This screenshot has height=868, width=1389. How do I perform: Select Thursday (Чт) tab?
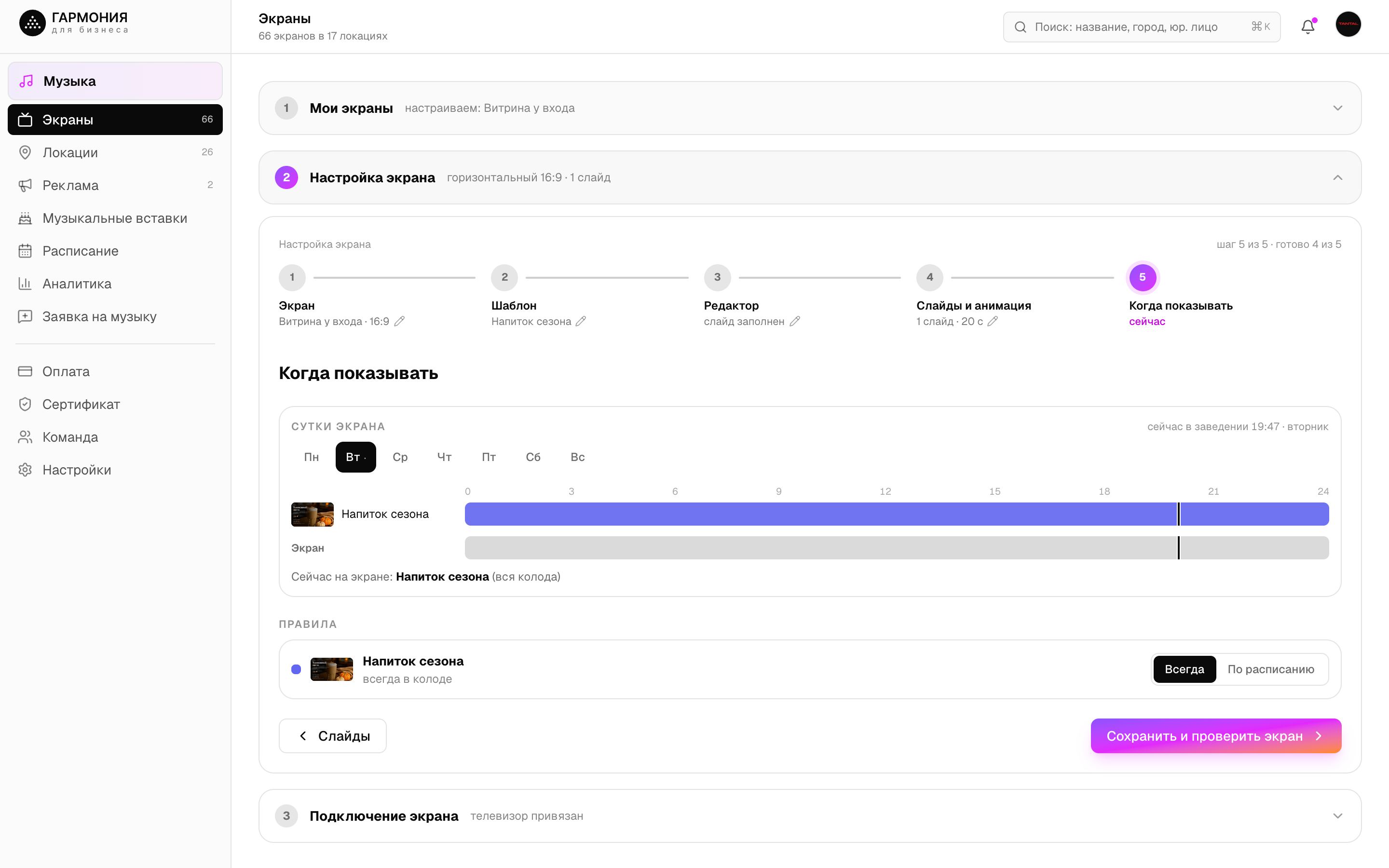[x=444, y=457]
